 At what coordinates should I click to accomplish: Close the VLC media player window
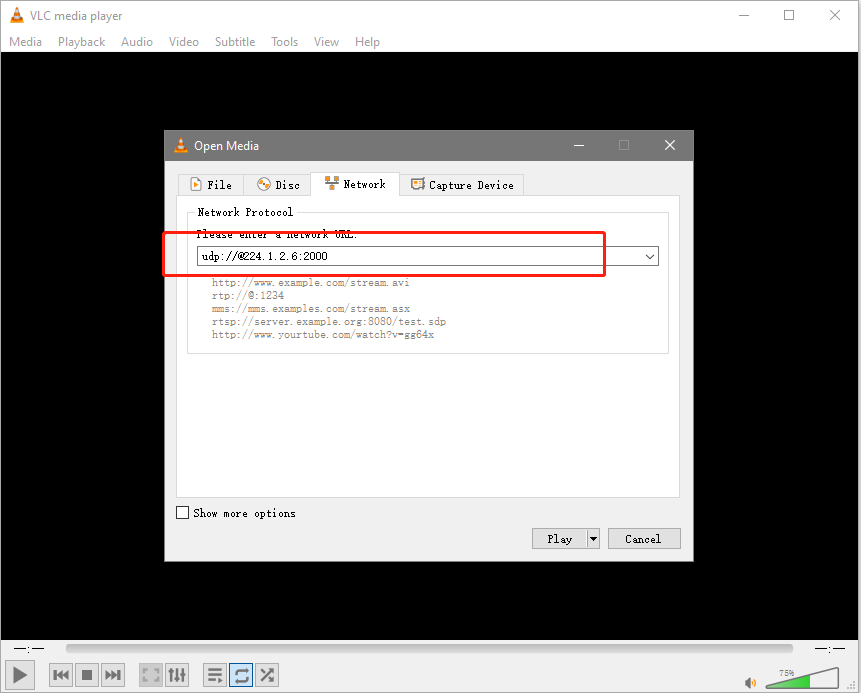[x=835, y=15]
